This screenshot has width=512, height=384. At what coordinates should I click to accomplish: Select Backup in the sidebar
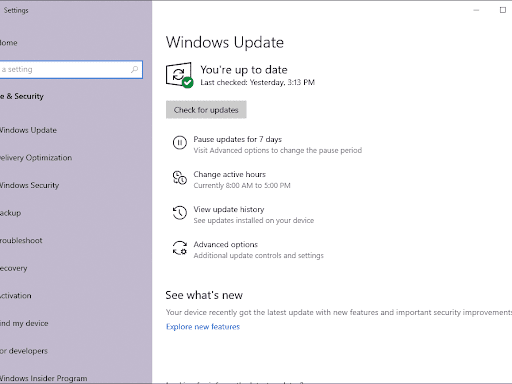[10, 213]
